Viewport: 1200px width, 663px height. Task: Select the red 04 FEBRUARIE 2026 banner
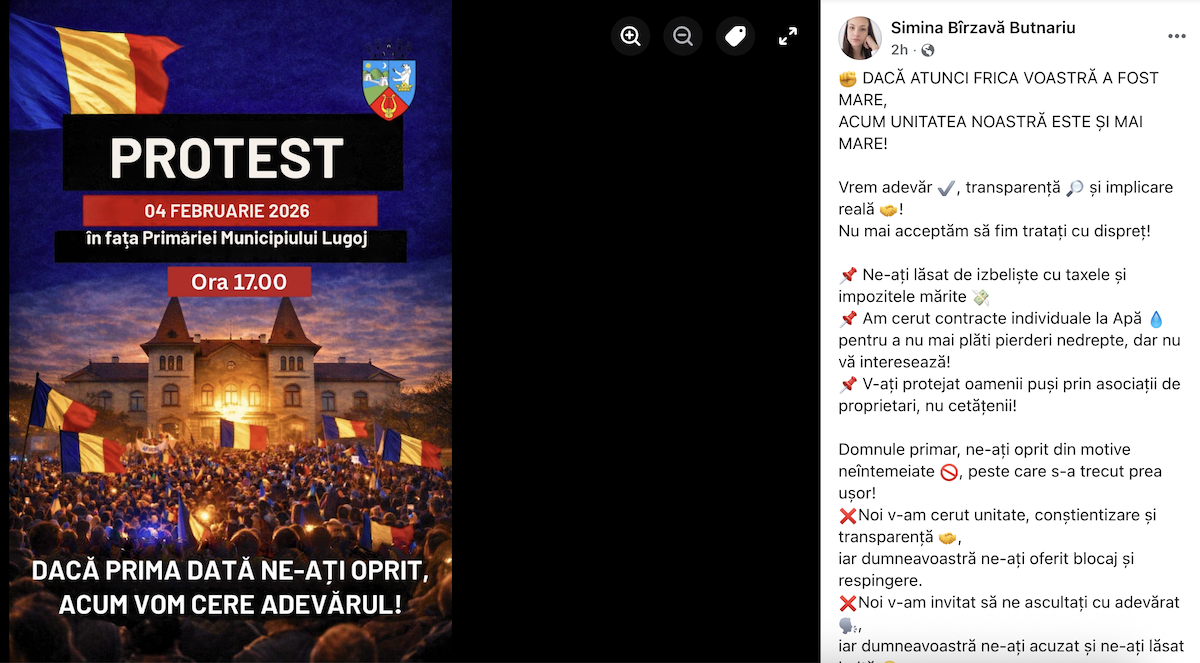[x=229, y=211]
